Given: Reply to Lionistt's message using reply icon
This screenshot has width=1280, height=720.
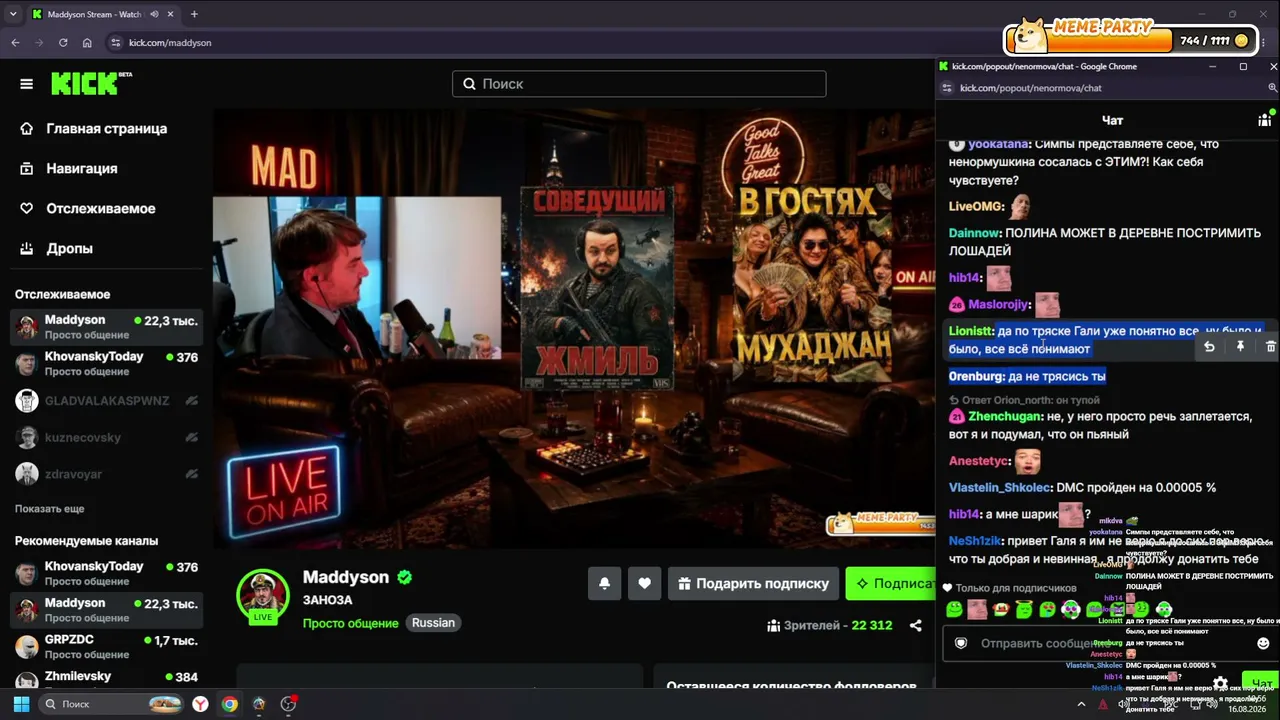Looking at the screenshot, I should (x=1209, y=347).
